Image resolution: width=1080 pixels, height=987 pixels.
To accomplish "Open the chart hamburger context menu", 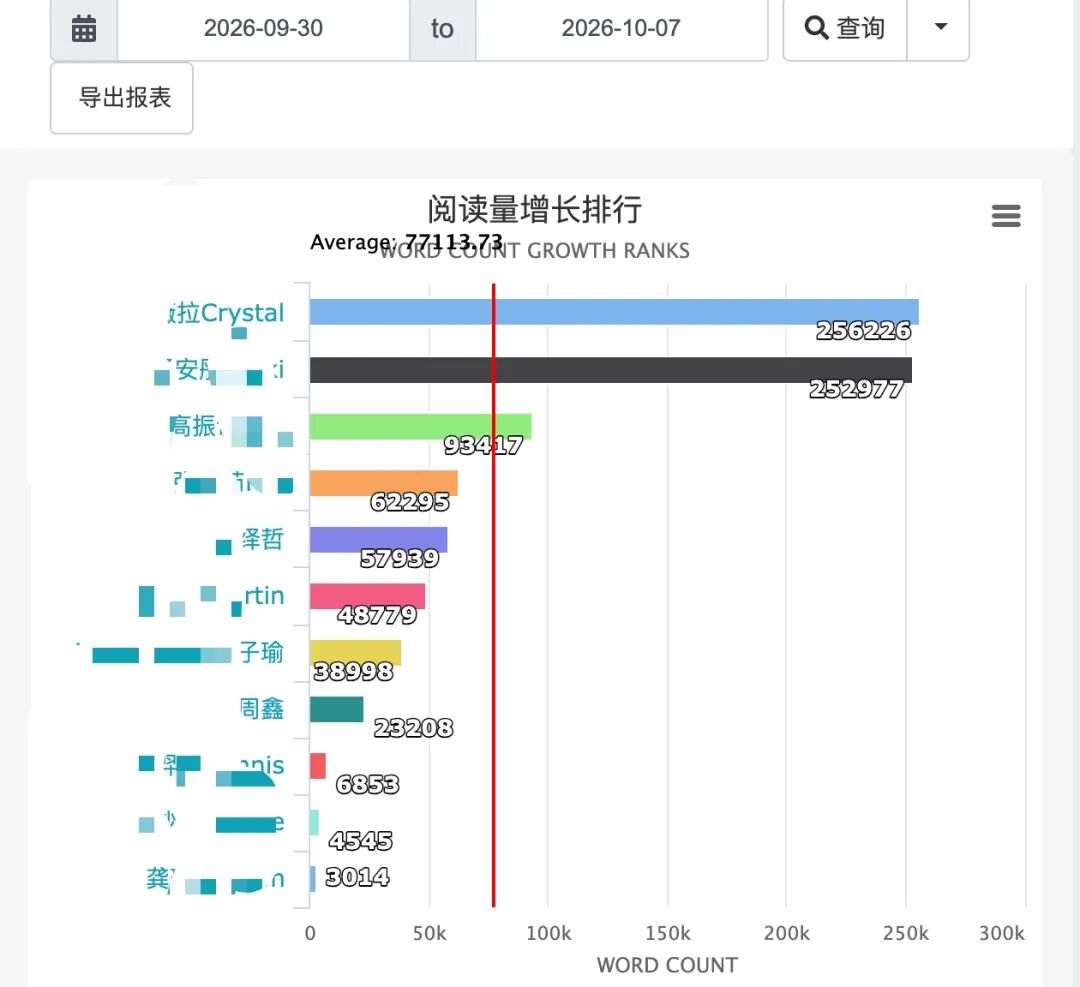I will pos(1006,216).
